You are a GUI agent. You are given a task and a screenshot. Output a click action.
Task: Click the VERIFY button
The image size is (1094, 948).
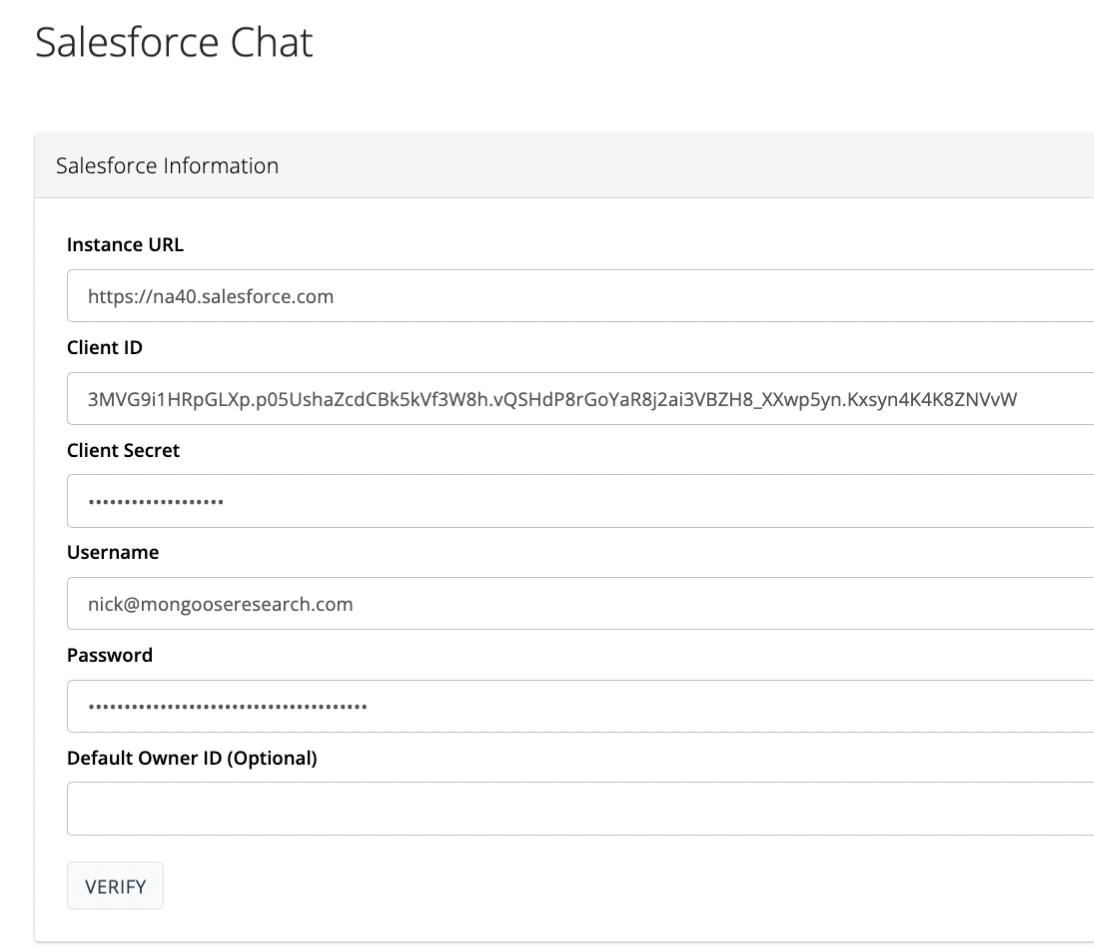[115, 885]
